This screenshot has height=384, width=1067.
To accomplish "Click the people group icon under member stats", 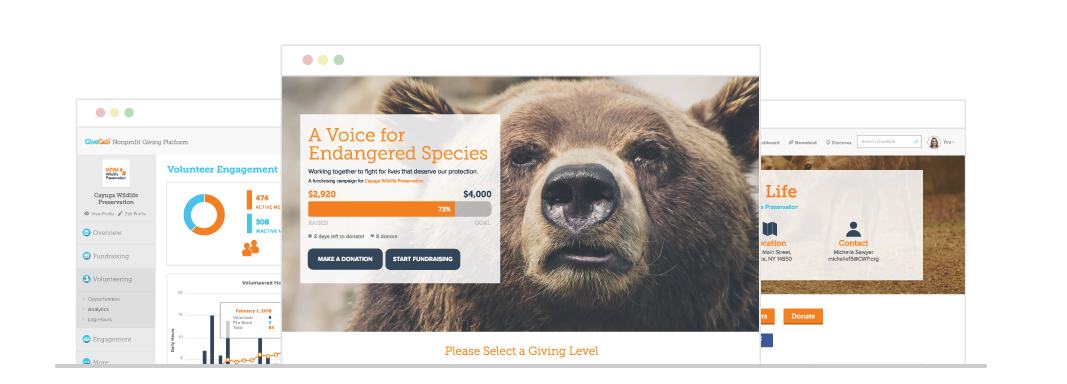I will tap(250, 248).
